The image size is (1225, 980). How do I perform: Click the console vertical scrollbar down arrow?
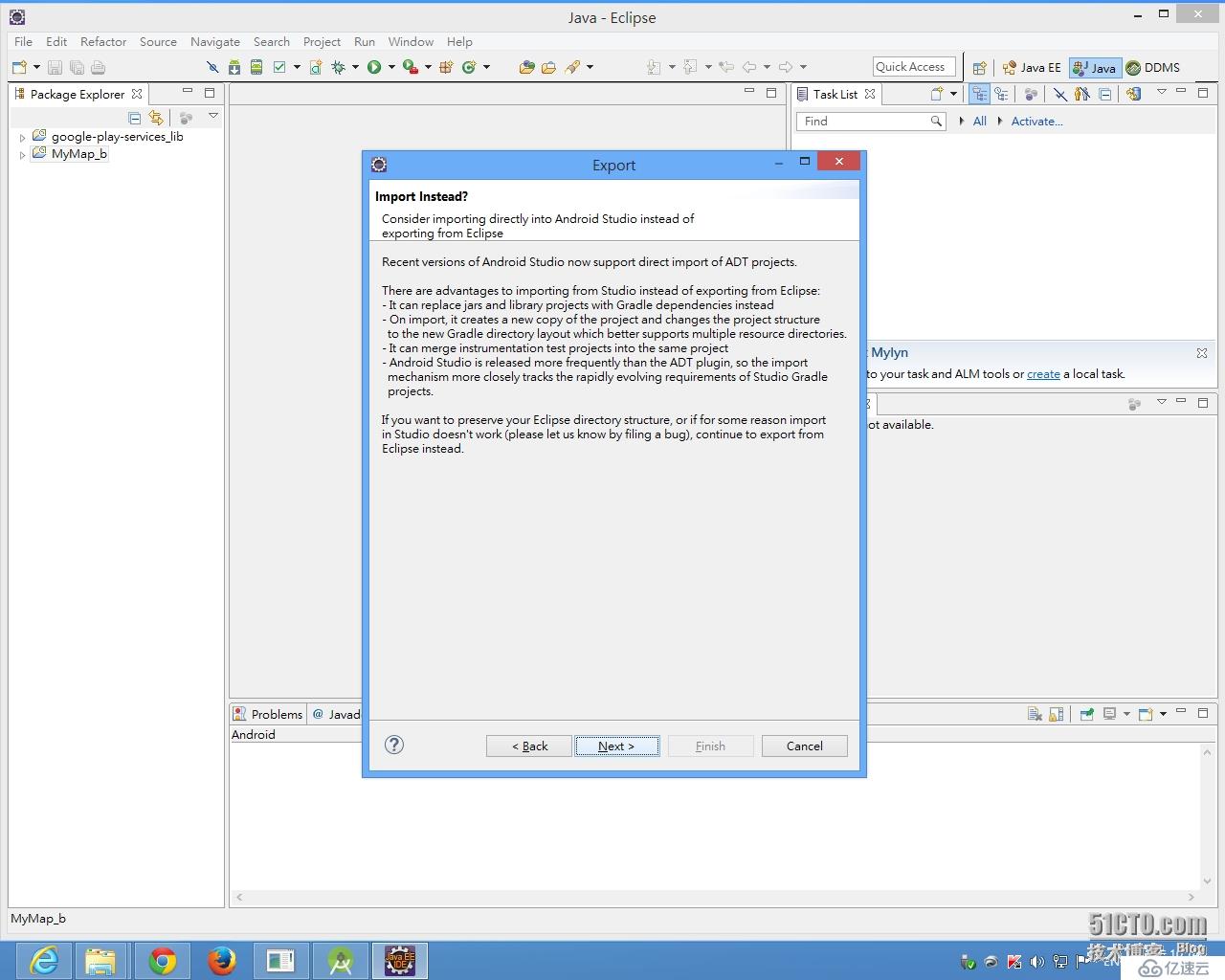coord(1207,881)
